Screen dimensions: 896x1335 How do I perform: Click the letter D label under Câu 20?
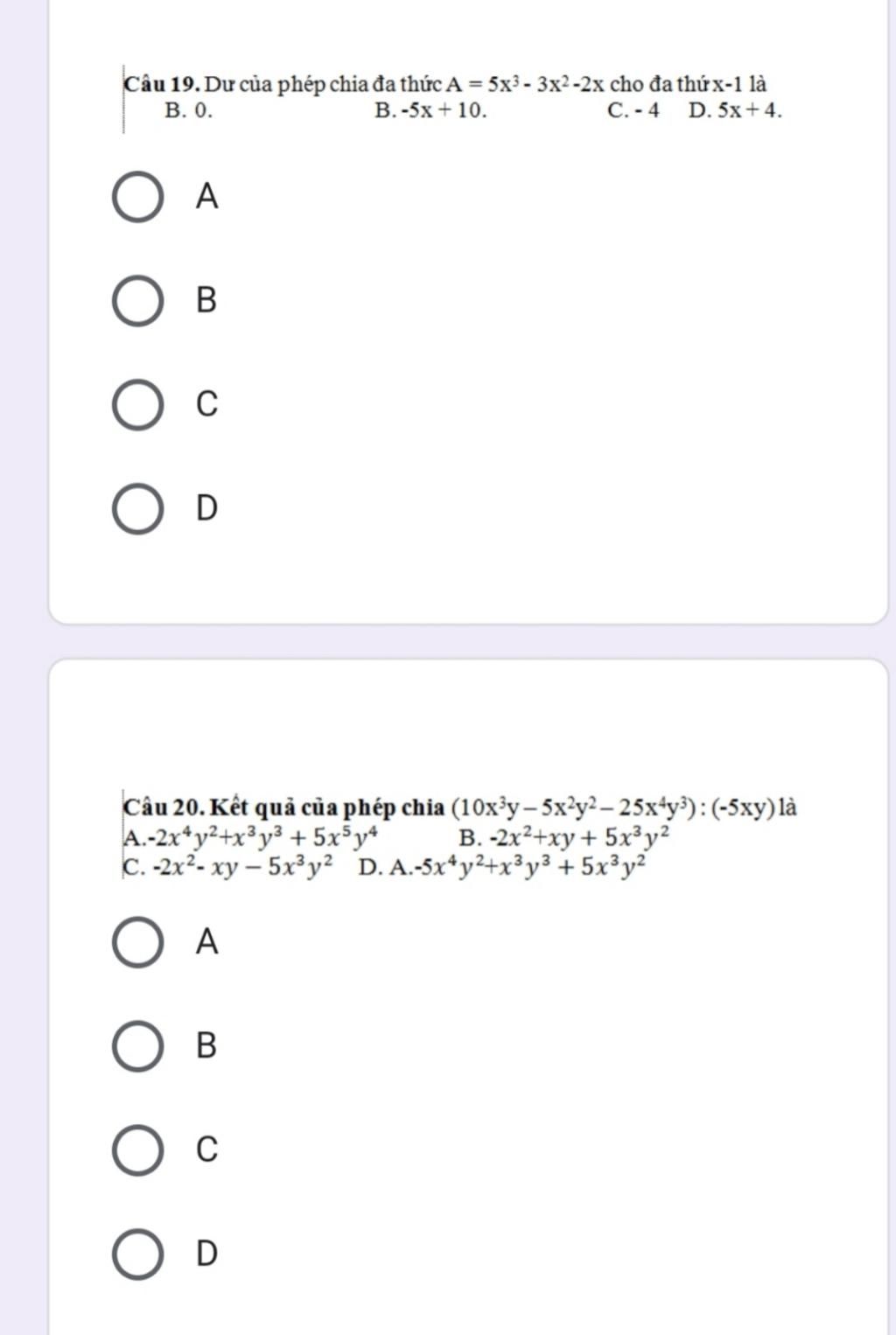coord(206,1254)
